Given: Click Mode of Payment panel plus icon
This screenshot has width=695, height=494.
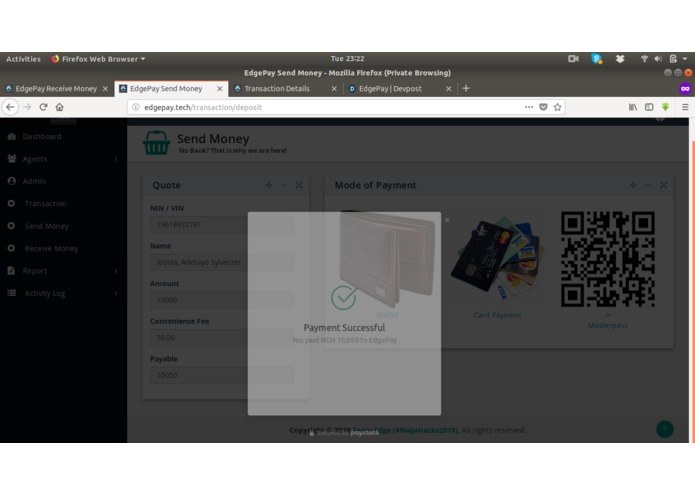Looking at the screenshot, I should 633,185.
